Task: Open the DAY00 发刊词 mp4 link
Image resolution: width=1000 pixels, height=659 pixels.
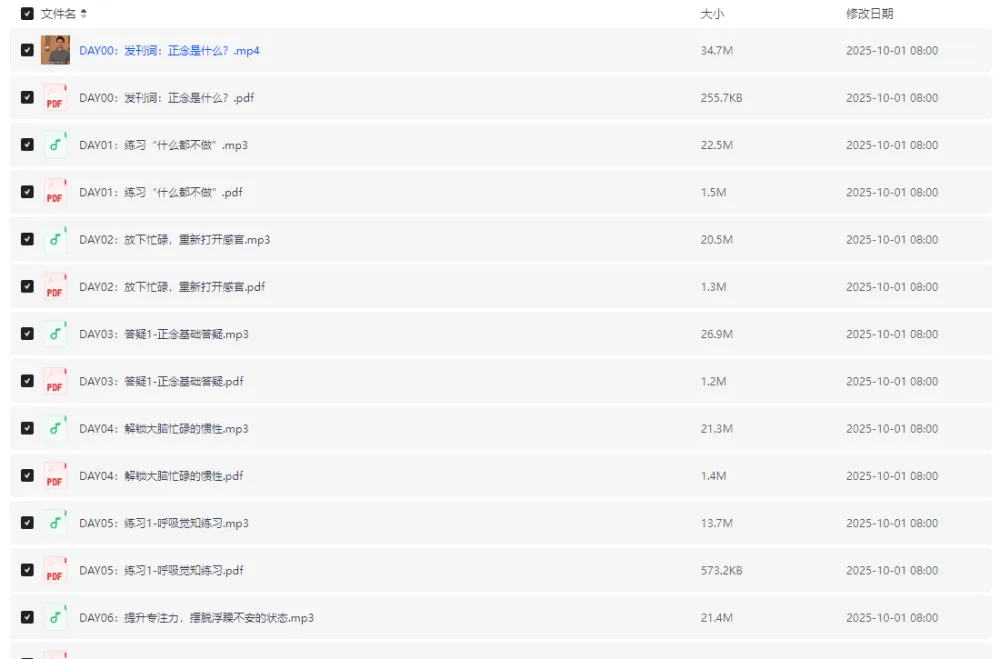Action: pos(168,50)
